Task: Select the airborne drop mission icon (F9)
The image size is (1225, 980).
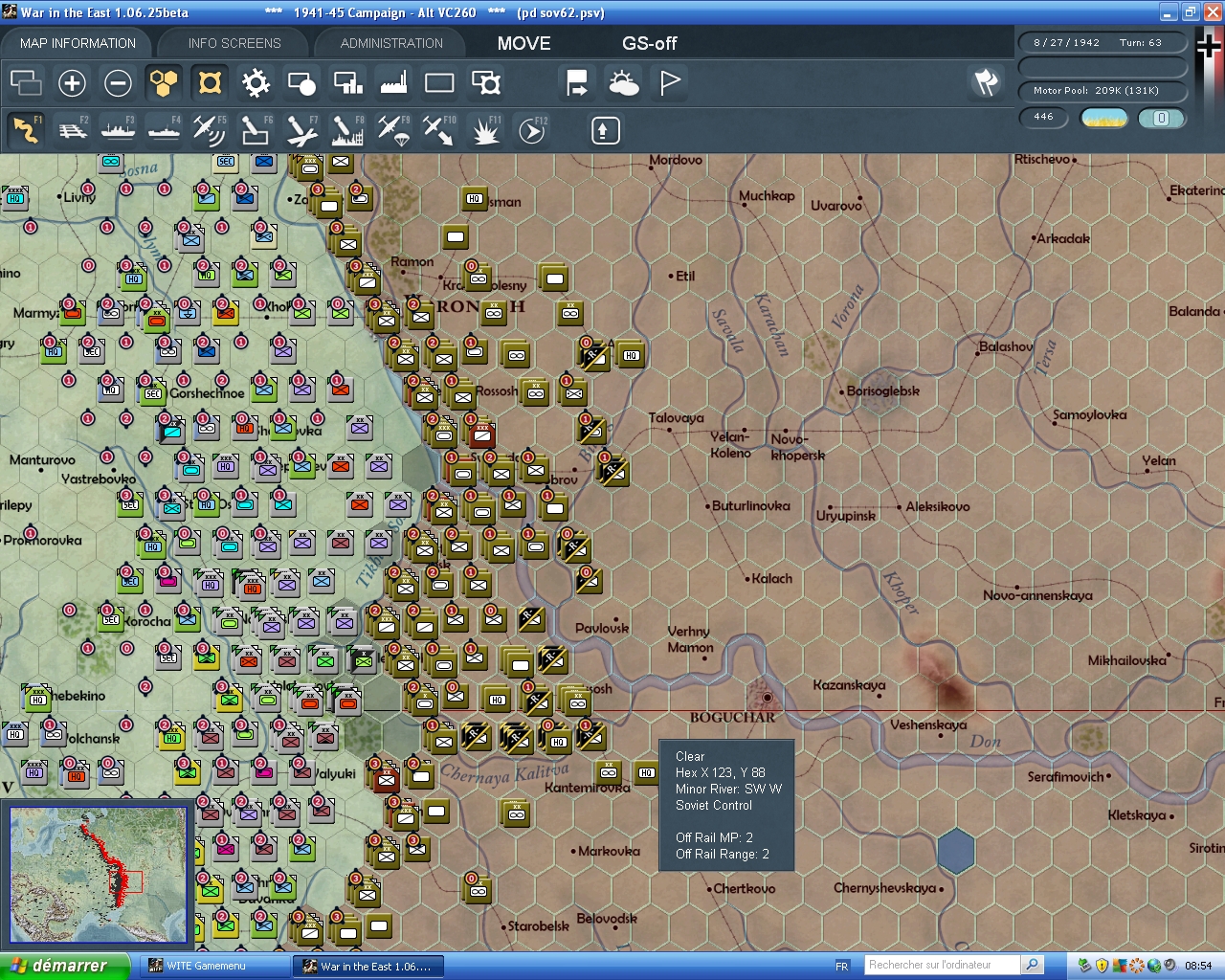Action: coord(393,129)
